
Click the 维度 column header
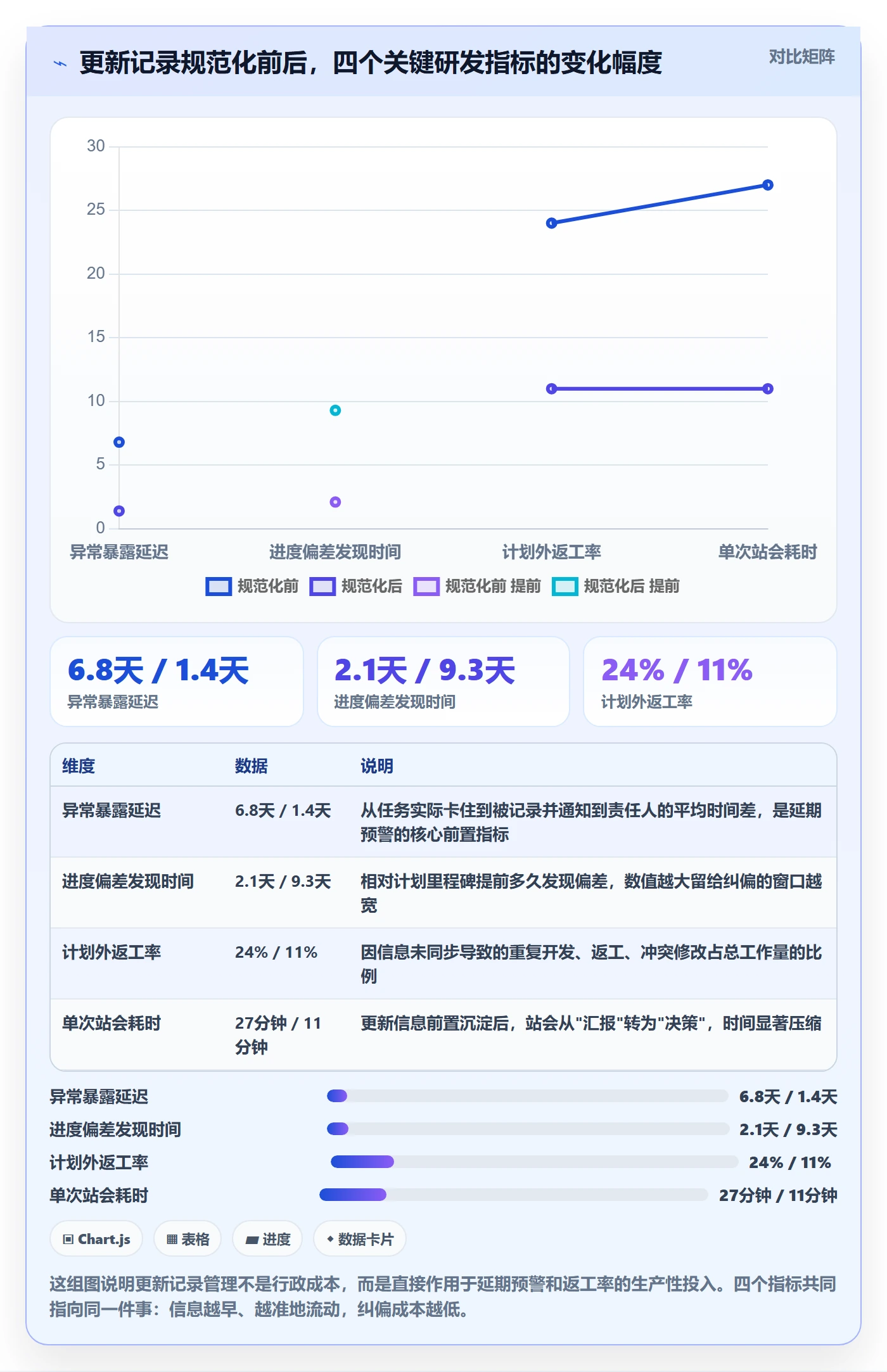tap(79, 766)
